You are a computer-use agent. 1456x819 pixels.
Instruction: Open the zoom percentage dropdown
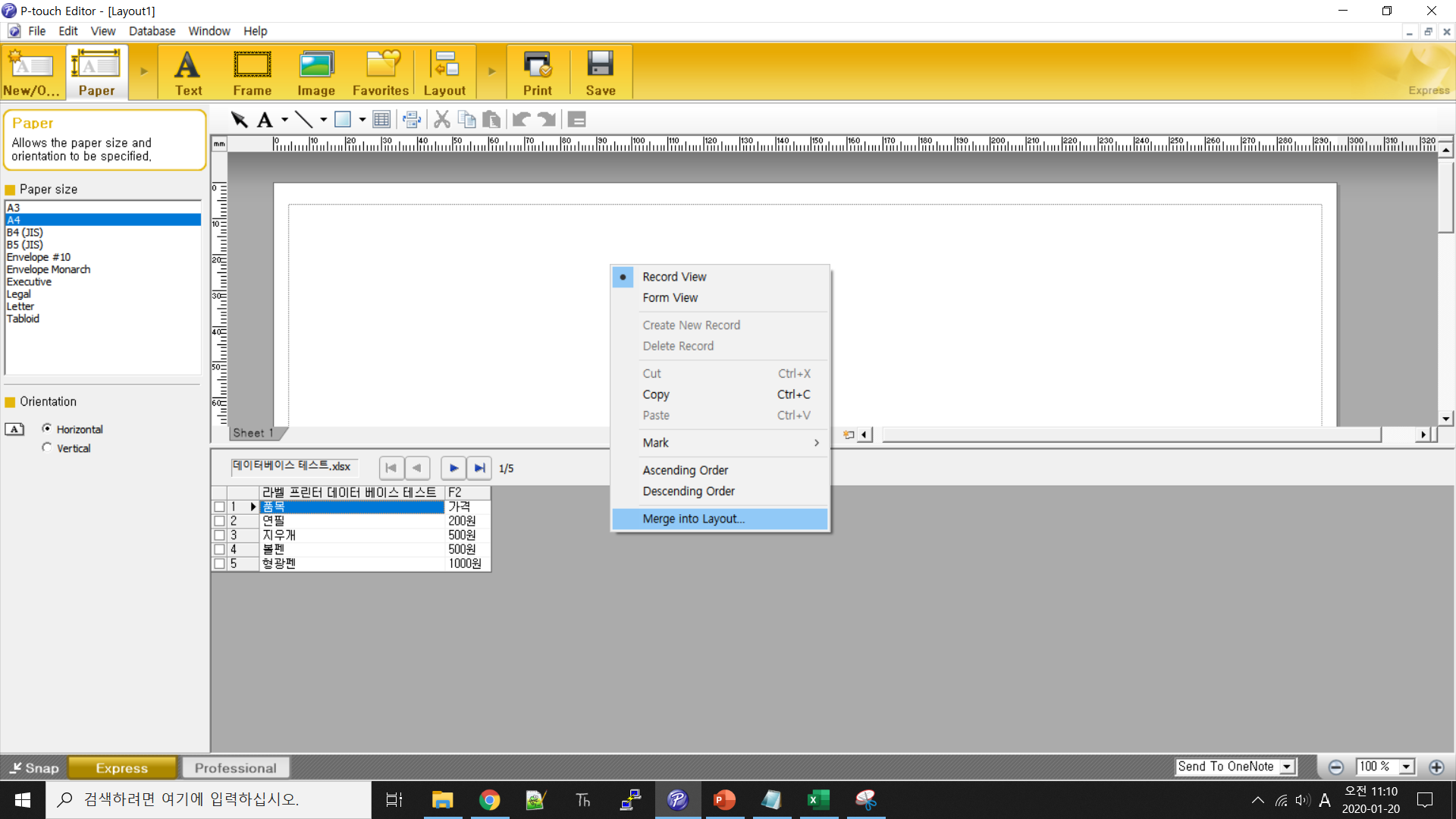1407,767
